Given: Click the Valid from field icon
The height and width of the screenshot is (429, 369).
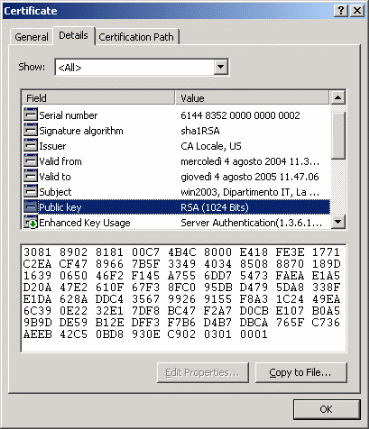Looking at the screenshot, I should pyautogui.click(x=30, y=161).
